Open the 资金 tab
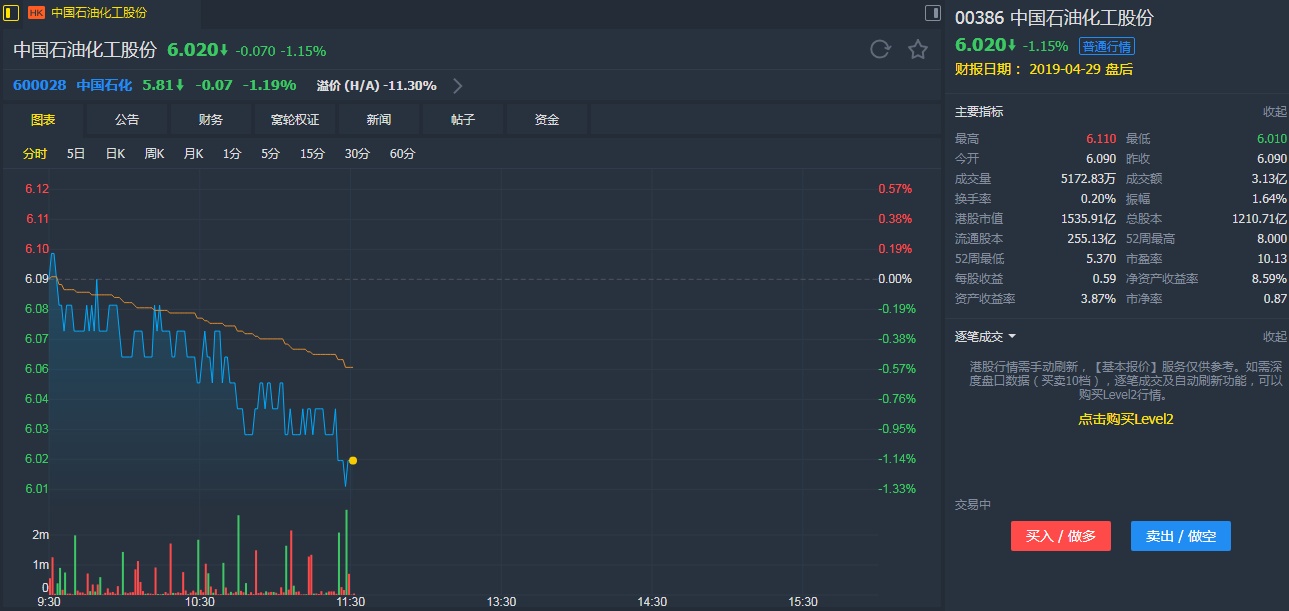This screenshot has width=1289, height=611. tap(547, 119)
